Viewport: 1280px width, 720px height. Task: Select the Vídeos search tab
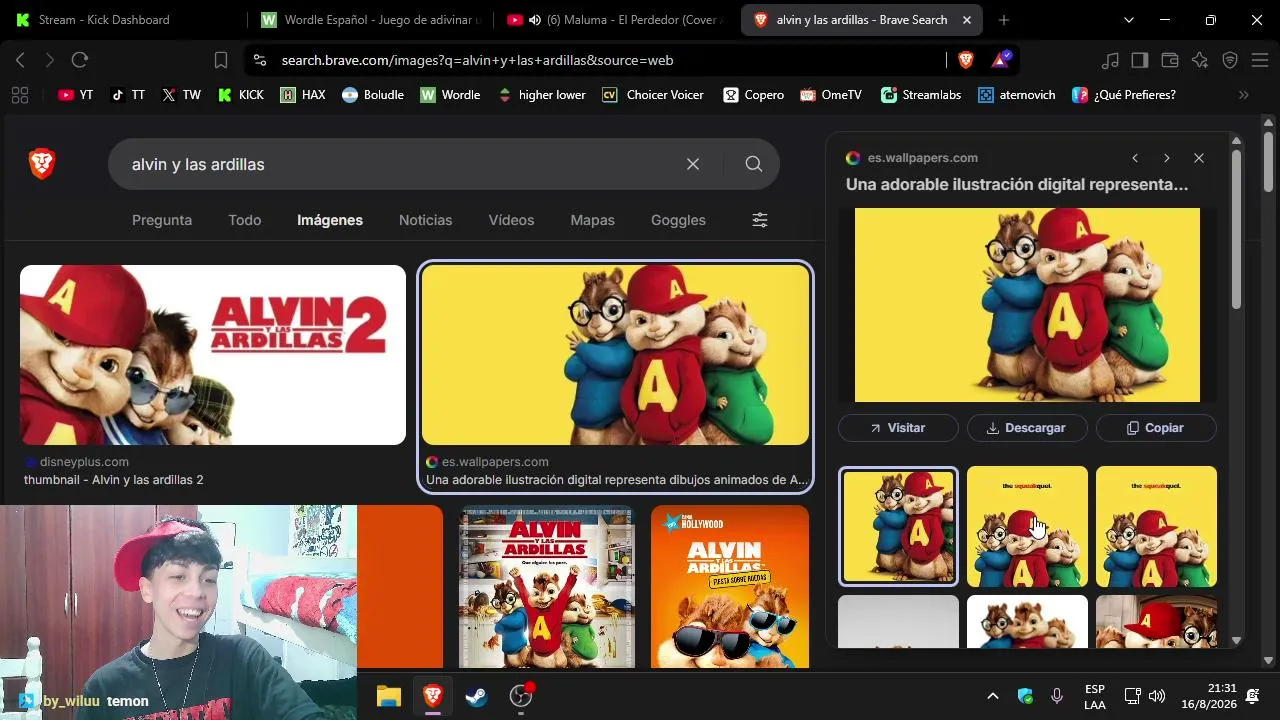tap(512, 220)
